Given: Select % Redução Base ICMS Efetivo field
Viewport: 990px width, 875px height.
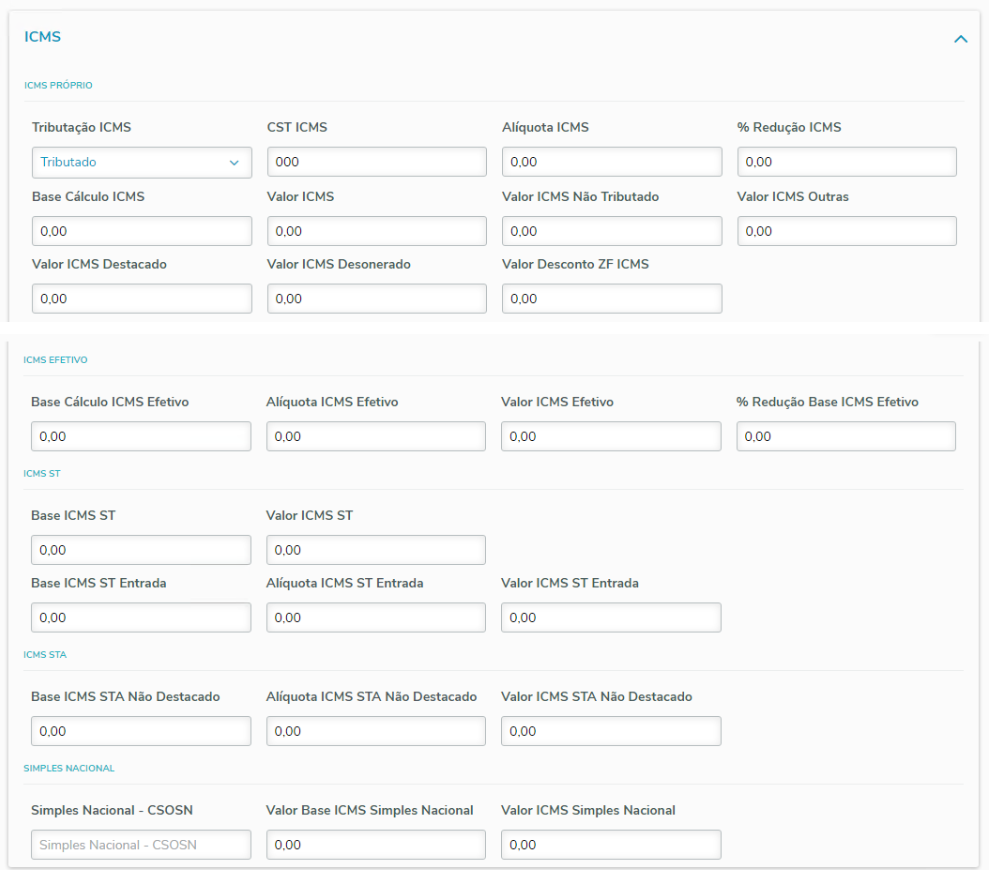Looking at the screenshot, I should coord(846,437).
